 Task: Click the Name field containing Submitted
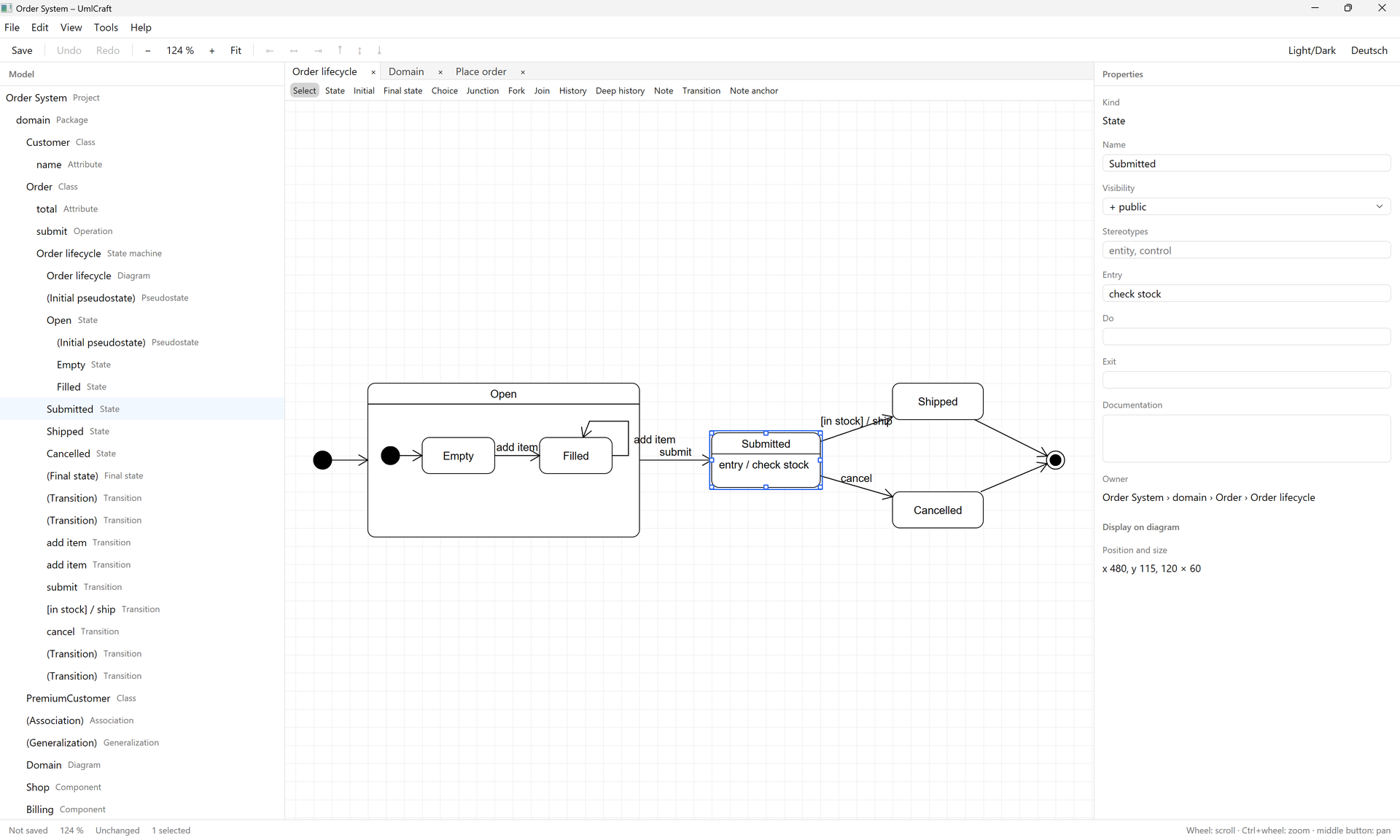[x=1246, y=163]
